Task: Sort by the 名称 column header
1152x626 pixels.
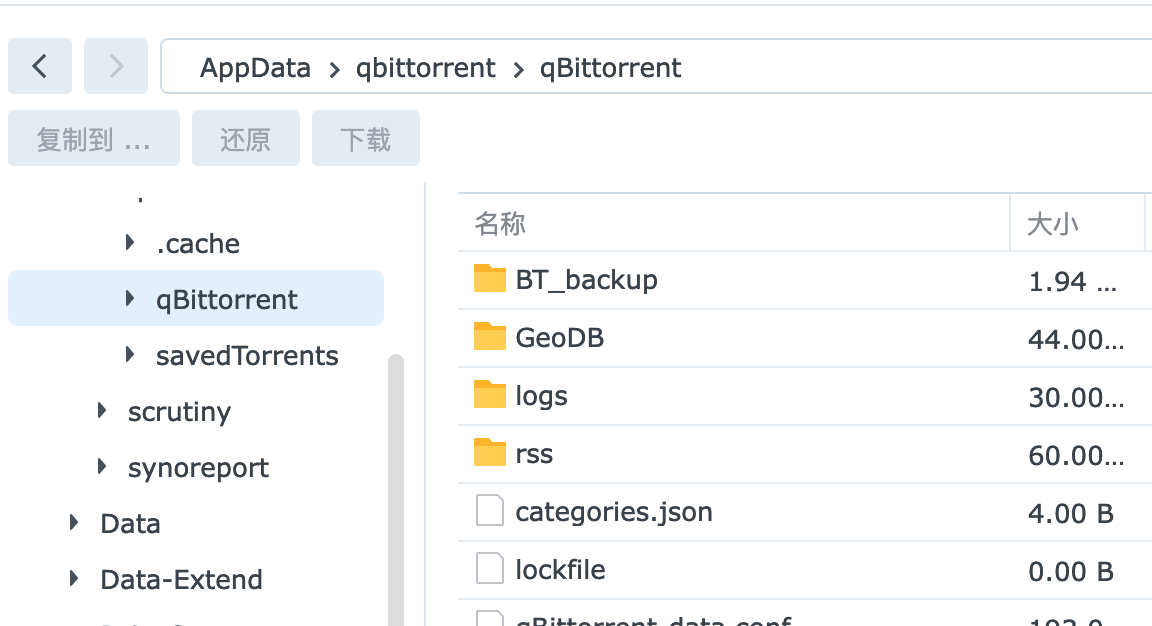Action: pyautogui.click(x=500, y=223)
